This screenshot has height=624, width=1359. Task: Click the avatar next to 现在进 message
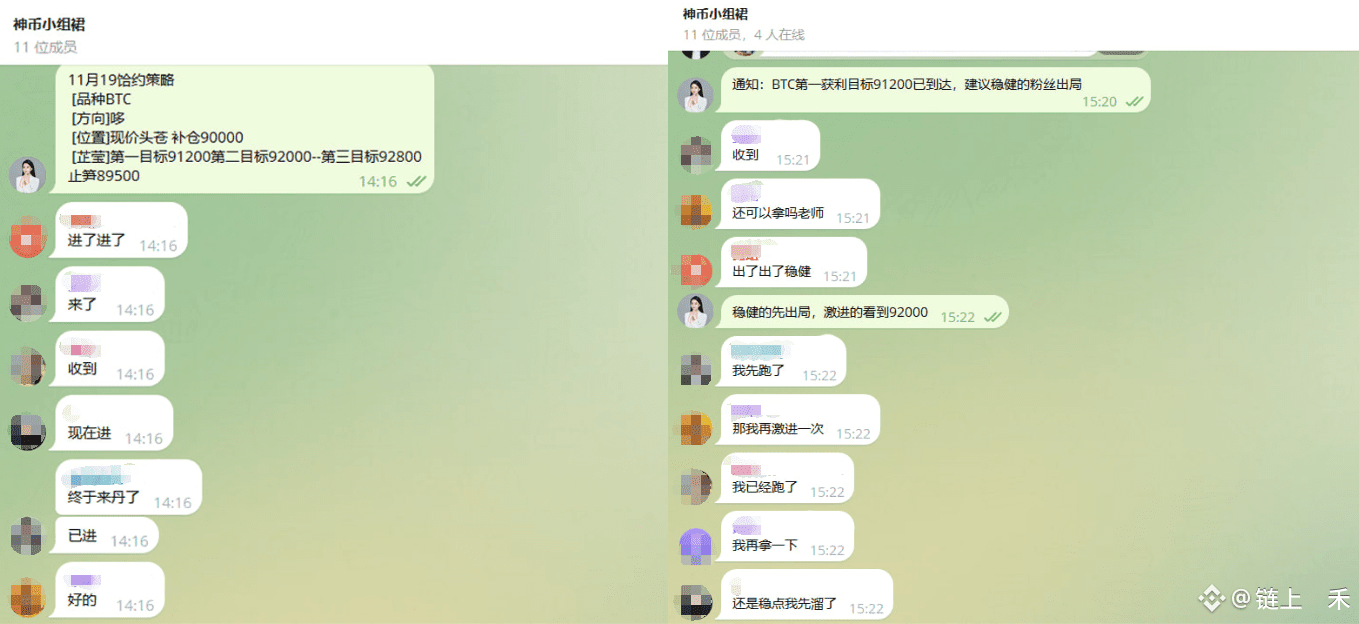[27, 432]
